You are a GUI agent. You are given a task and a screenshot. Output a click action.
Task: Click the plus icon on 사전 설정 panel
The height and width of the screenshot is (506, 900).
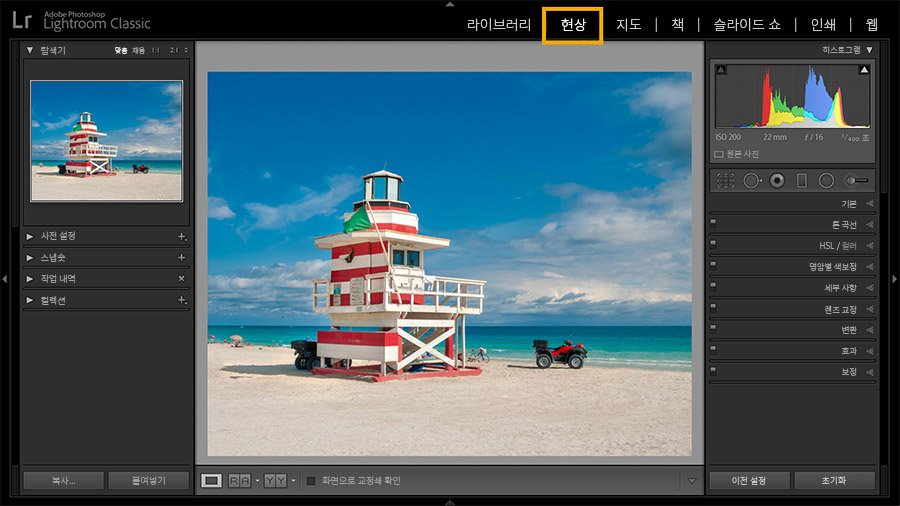click(182, 236)
